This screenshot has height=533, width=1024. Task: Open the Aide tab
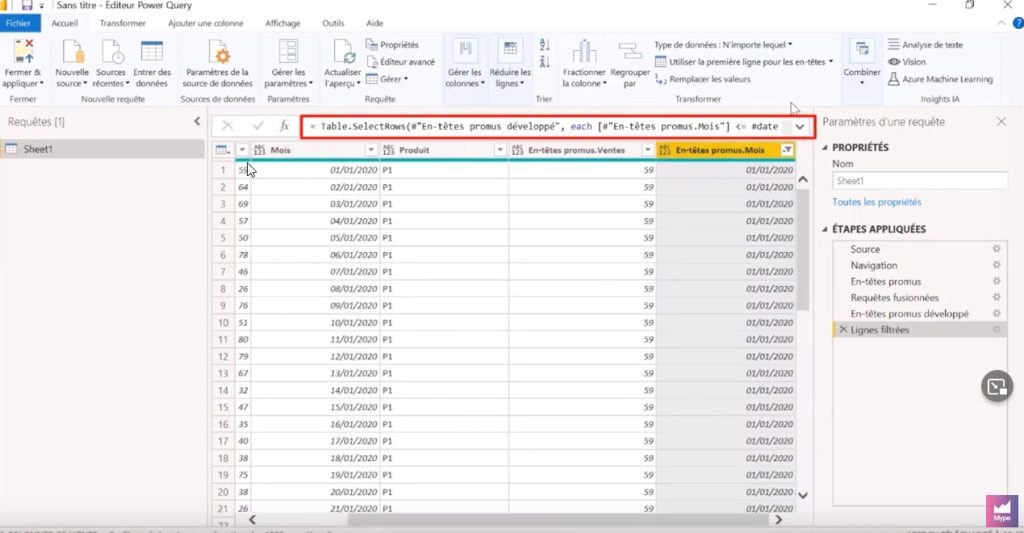(375, 23)
